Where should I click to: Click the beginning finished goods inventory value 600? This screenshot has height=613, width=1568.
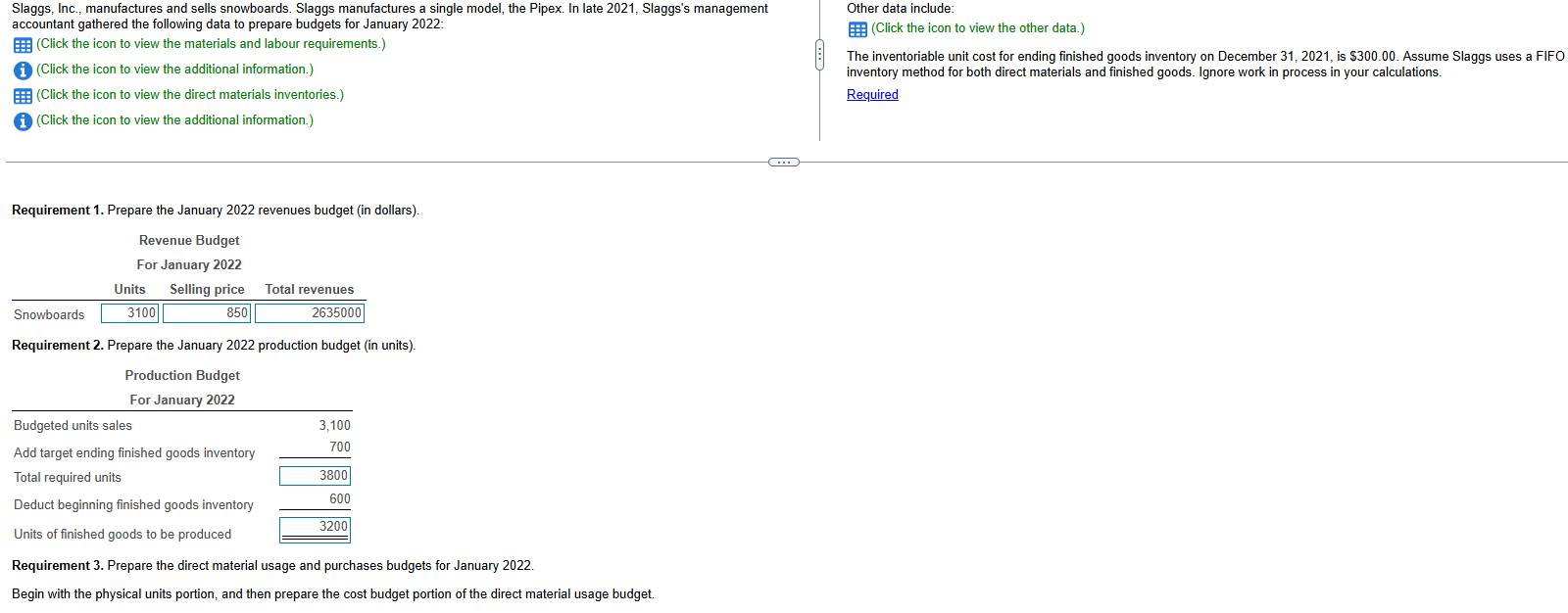[x=340, y=499]
